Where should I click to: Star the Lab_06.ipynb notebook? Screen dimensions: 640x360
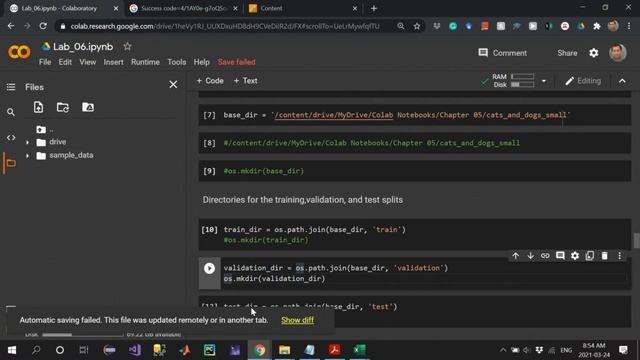coord(127,47)
